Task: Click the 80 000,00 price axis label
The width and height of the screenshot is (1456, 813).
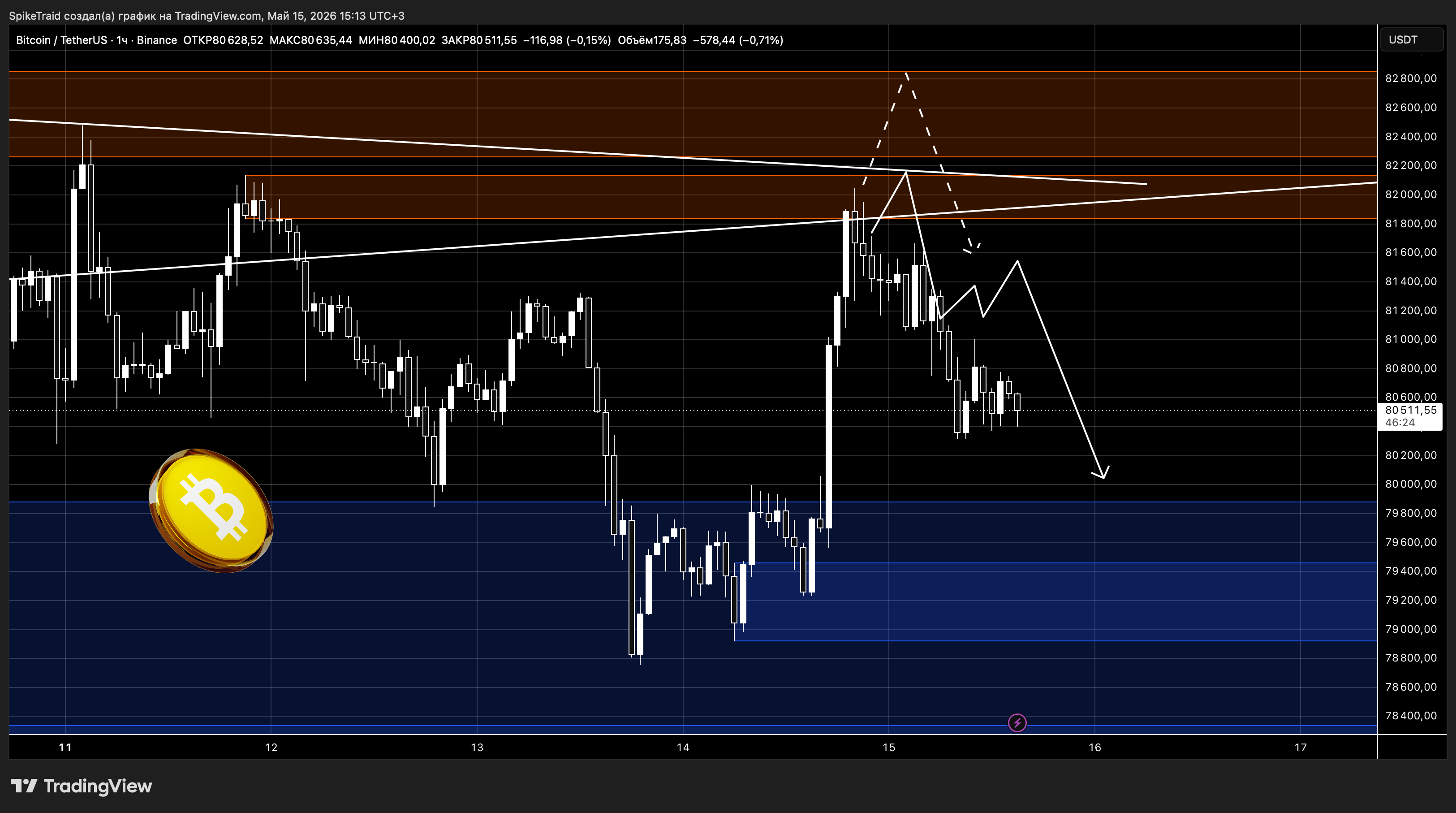Action: click(1411, 484)
